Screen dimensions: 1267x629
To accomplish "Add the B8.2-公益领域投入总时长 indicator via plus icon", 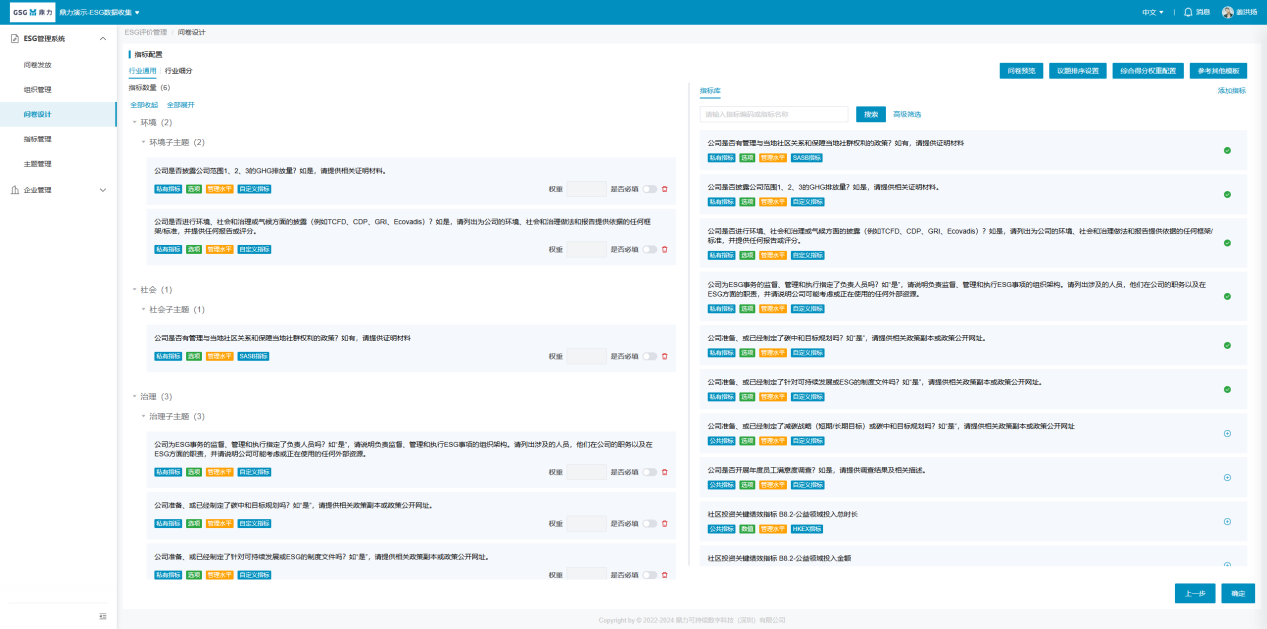I will point(1227,521).
